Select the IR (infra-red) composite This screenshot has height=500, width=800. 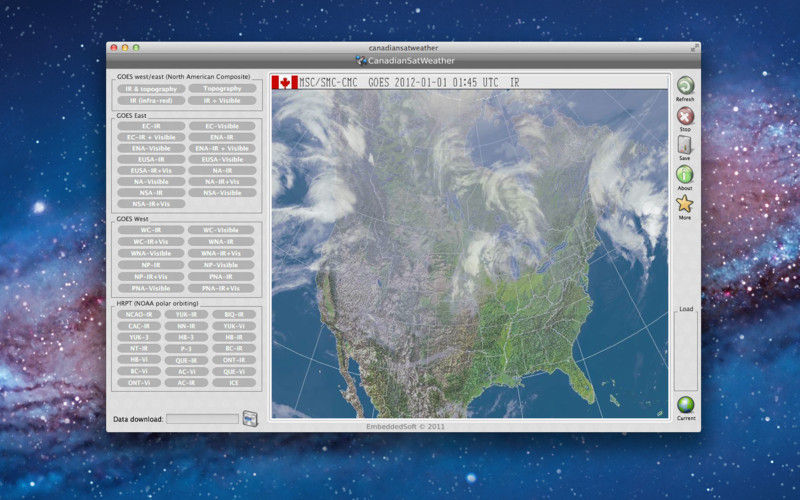pos(151,101)
